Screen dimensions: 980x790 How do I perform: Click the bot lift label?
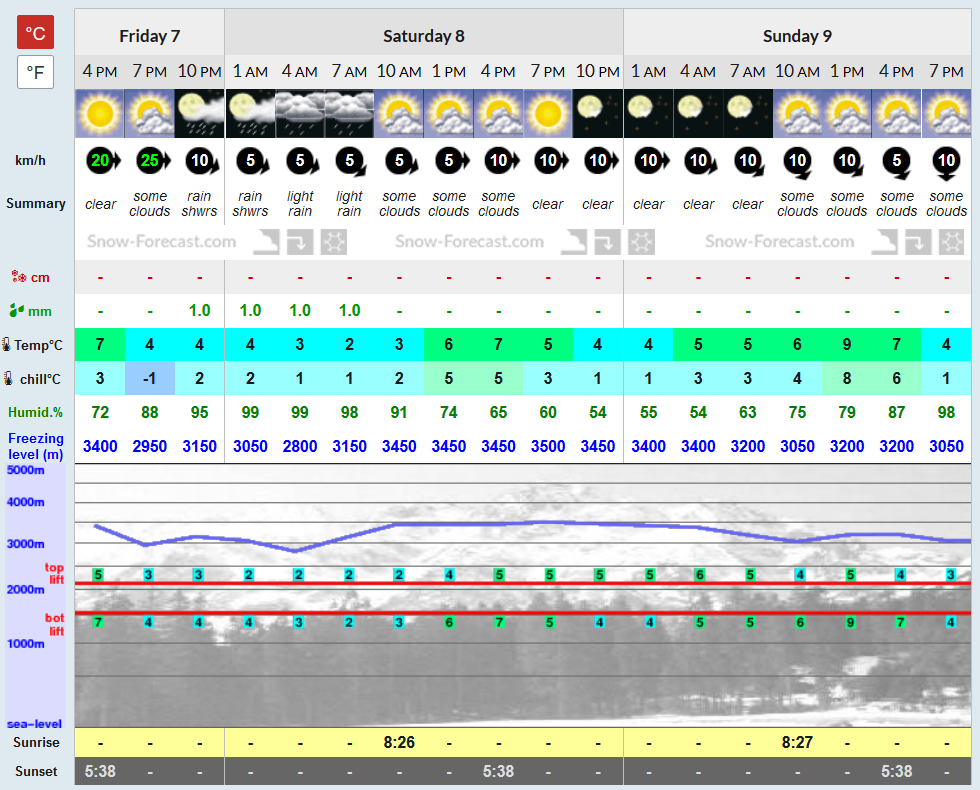click(x=54, y=624)
